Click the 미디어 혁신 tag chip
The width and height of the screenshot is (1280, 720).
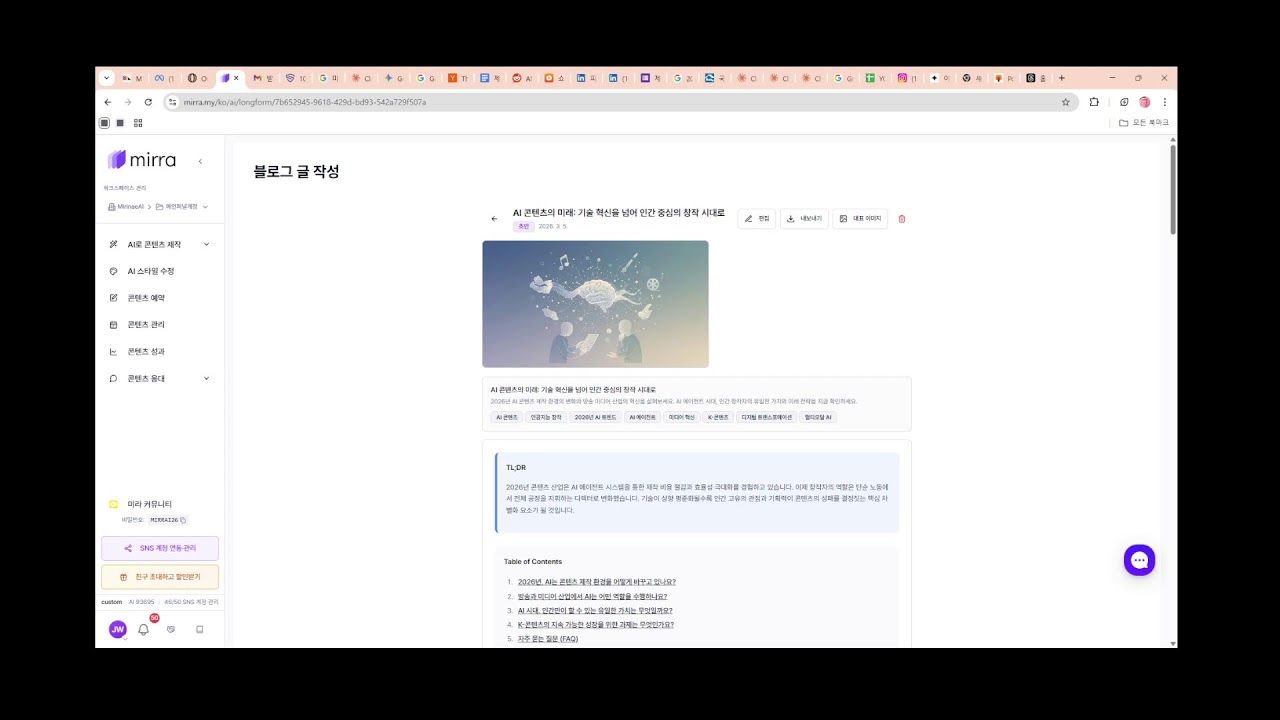click(681, 417)
